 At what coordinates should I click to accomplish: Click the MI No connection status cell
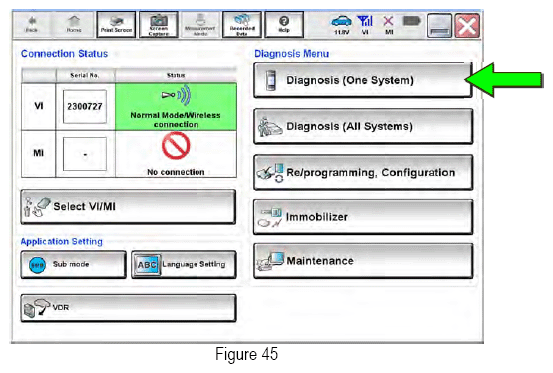click(x=176, y=154)
